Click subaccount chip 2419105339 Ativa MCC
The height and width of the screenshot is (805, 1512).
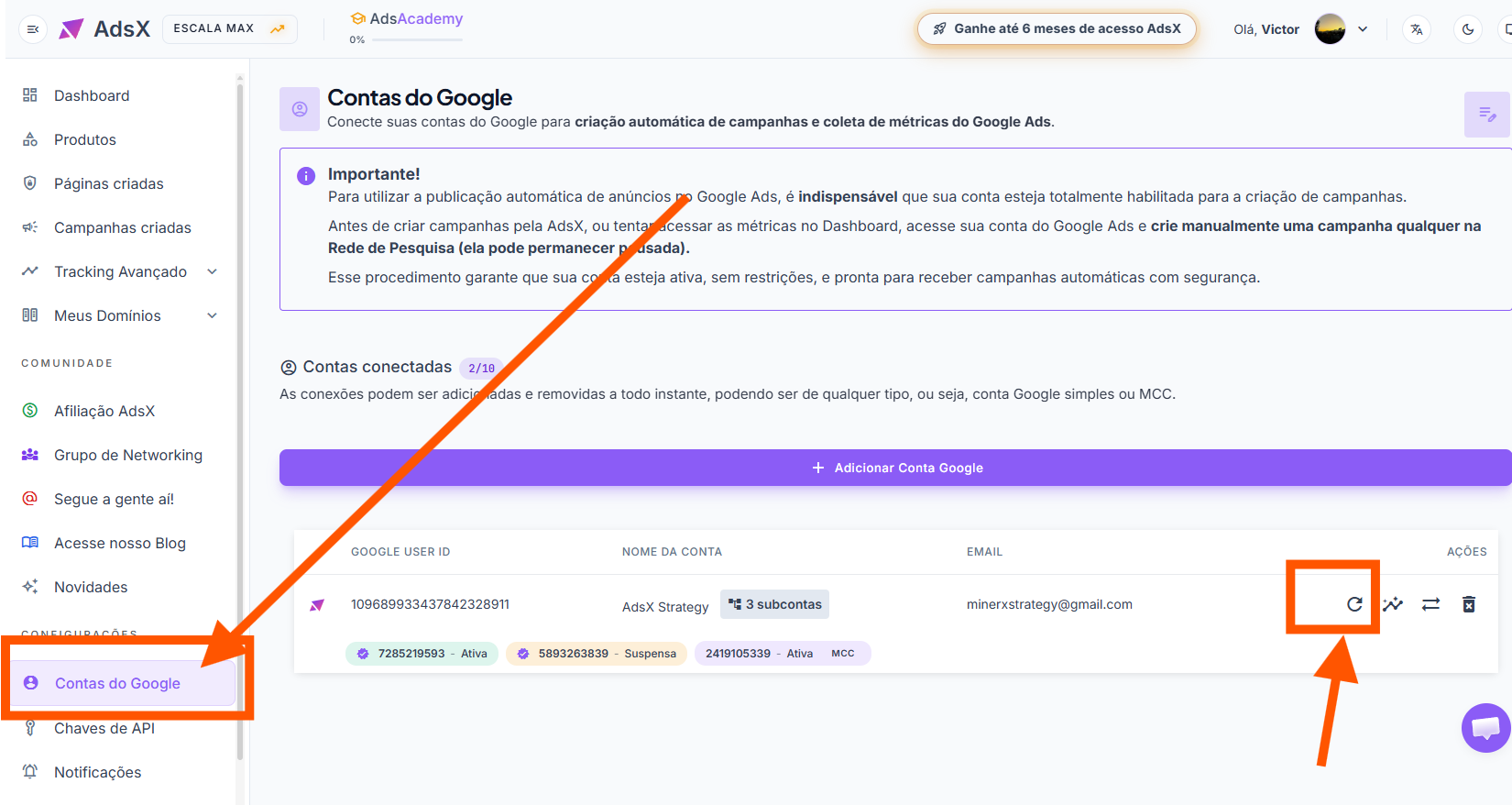pos(783,654)
